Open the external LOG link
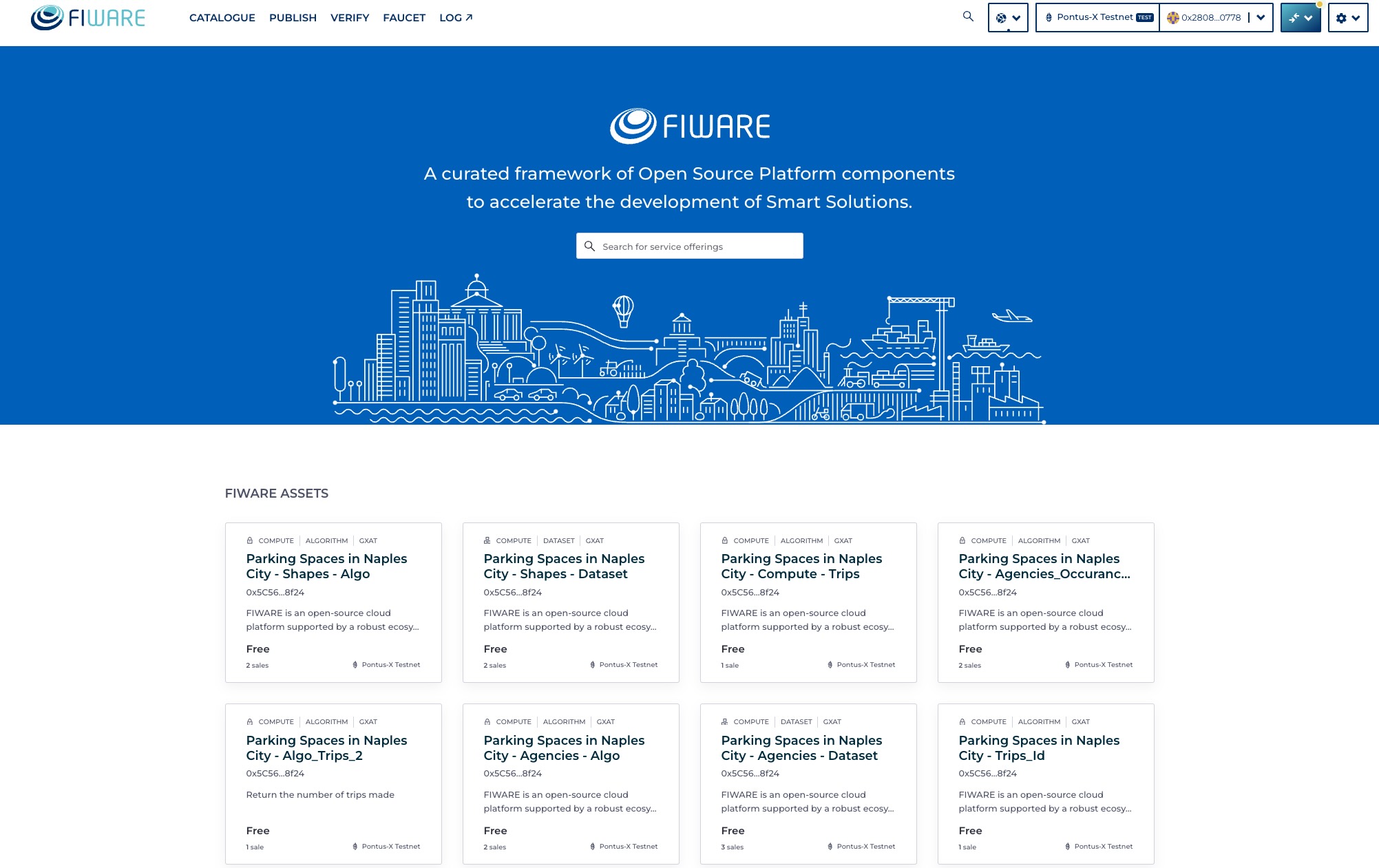This screenshot has width=1379, height=868. [x=456, y=18]
